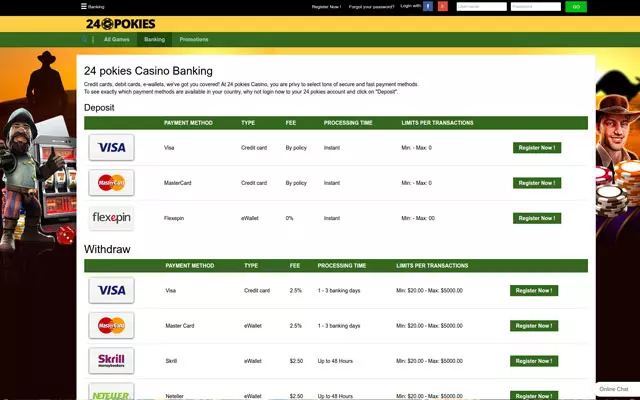
Task: Click '1 - 3 banking days' in the Visa withdraw row
Action: point(339,291)
